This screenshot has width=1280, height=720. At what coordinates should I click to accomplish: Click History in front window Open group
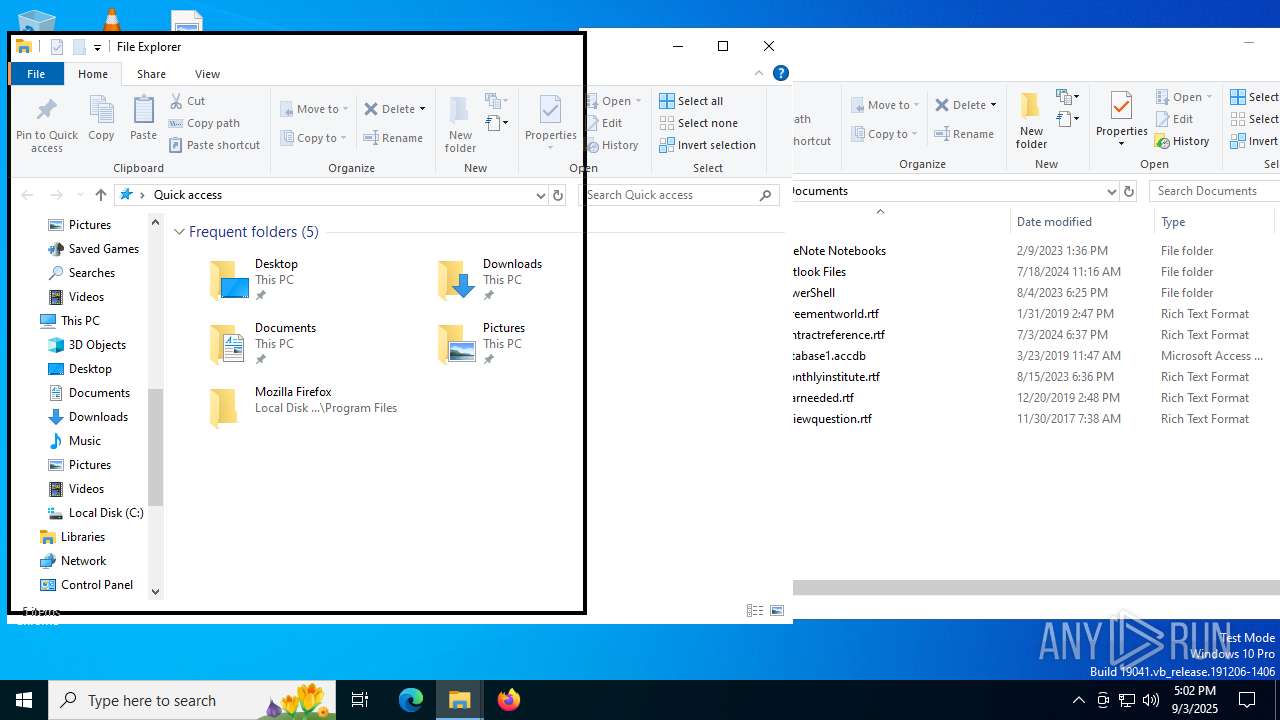pos(612,145)
